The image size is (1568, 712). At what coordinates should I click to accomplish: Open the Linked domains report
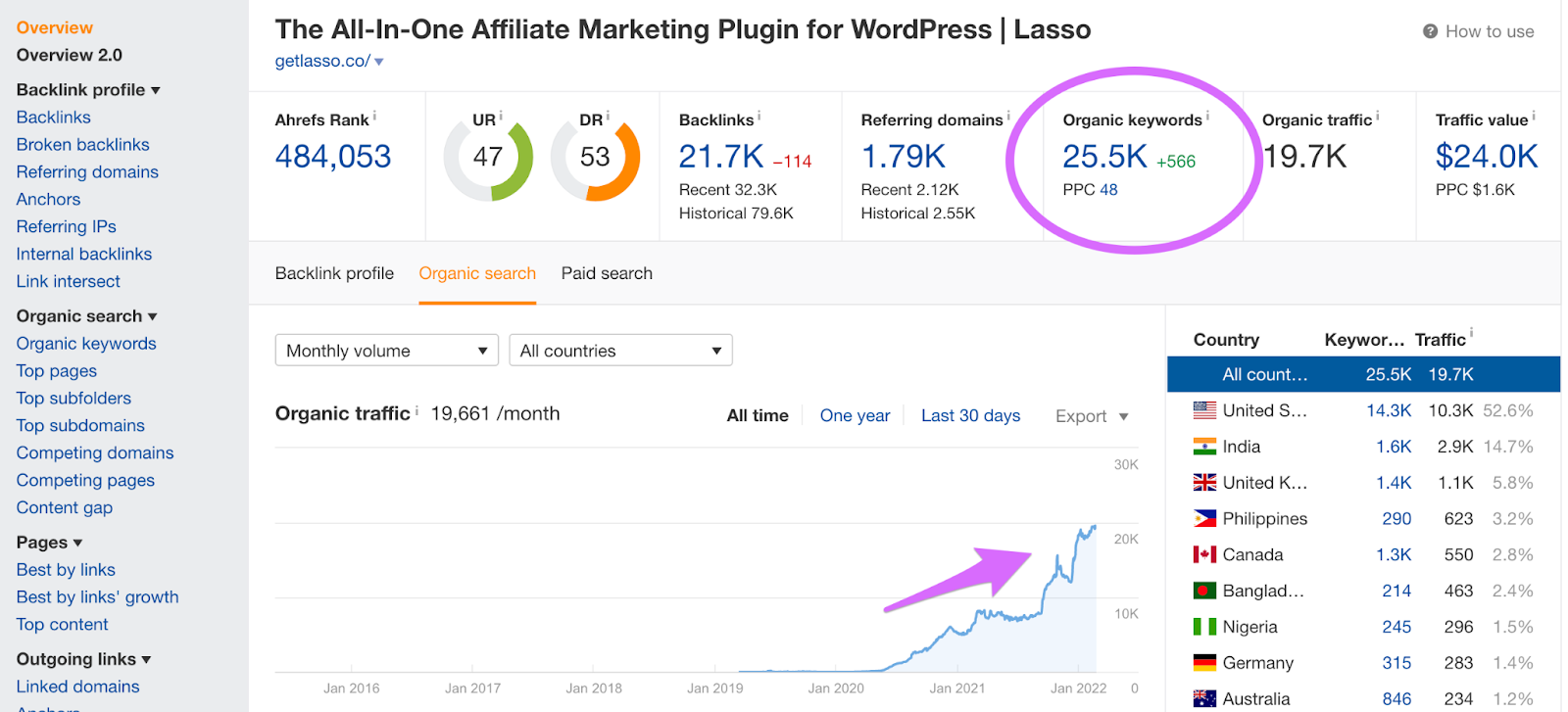pyautogui.click(x=77, y=688)
